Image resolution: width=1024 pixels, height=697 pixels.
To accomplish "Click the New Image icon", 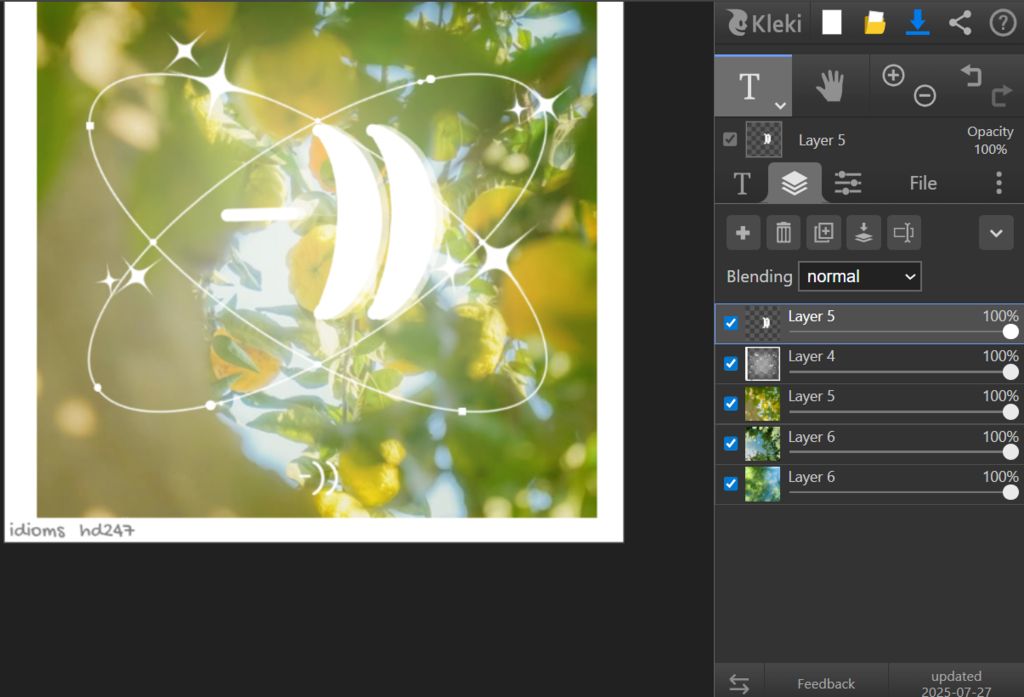I will [x=832, y=23].
